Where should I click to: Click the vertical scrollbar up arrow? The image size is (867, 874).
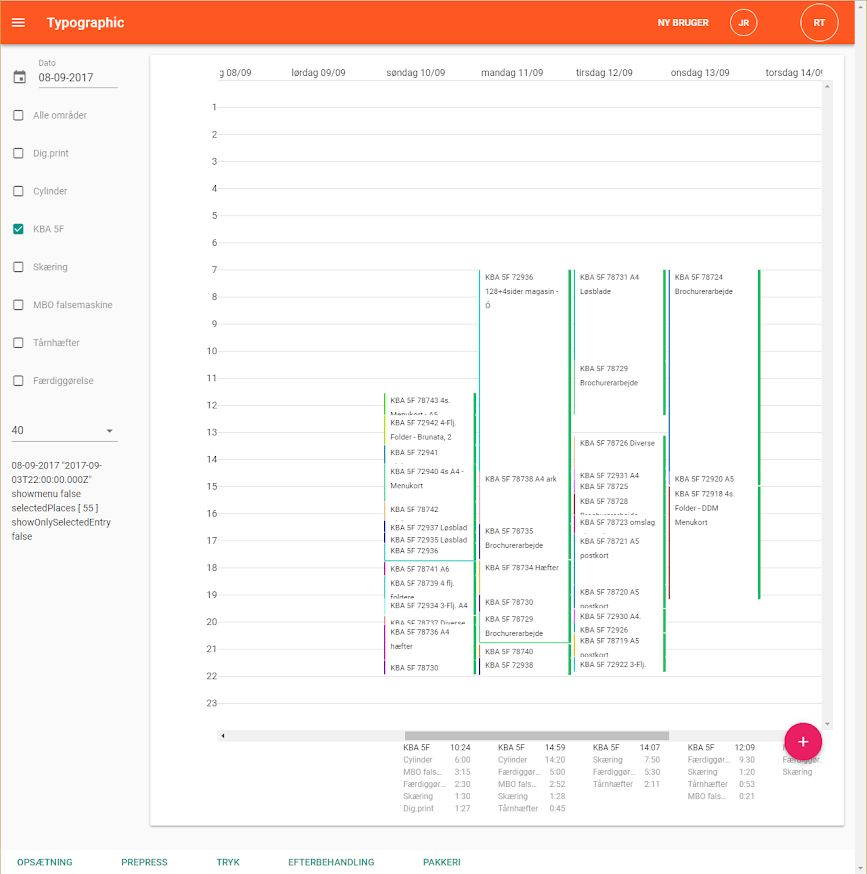click(827, 86)
